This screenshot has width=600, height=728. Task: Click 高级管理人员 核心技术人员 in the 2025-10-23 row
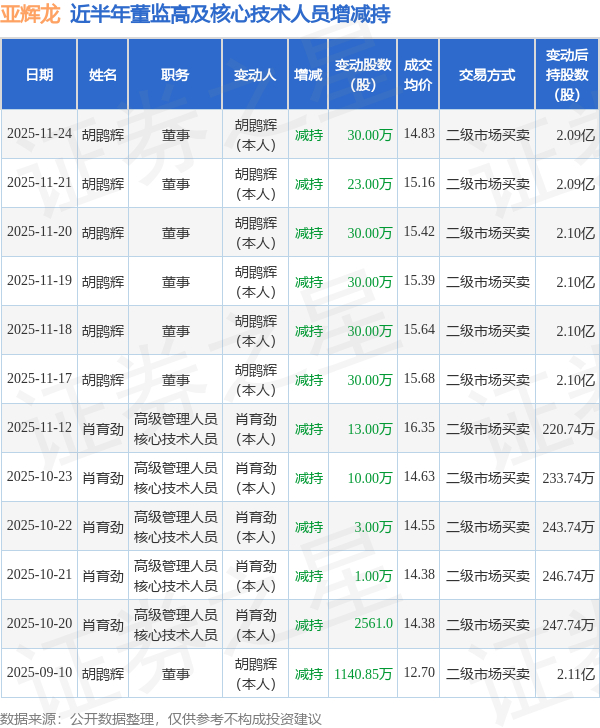pyautogui.click(x=176, y=478)
